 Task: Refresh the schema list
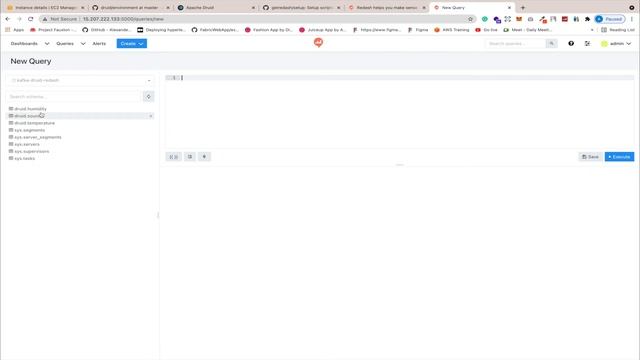pyautogui.click(x=149, y=97)
